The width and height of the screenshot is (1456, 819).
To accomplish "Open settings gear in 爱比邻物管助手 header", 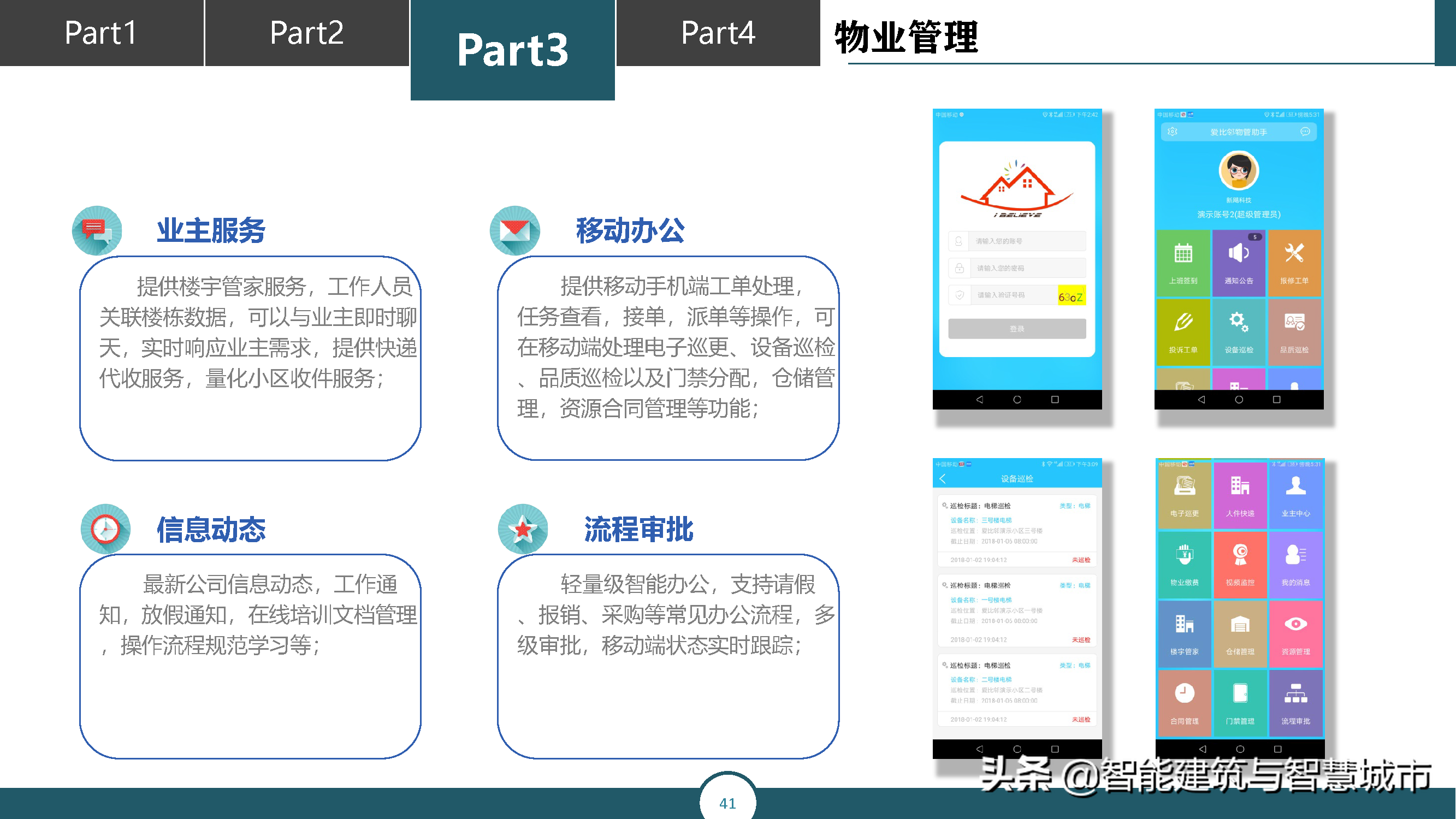I will coord(1172,132).
